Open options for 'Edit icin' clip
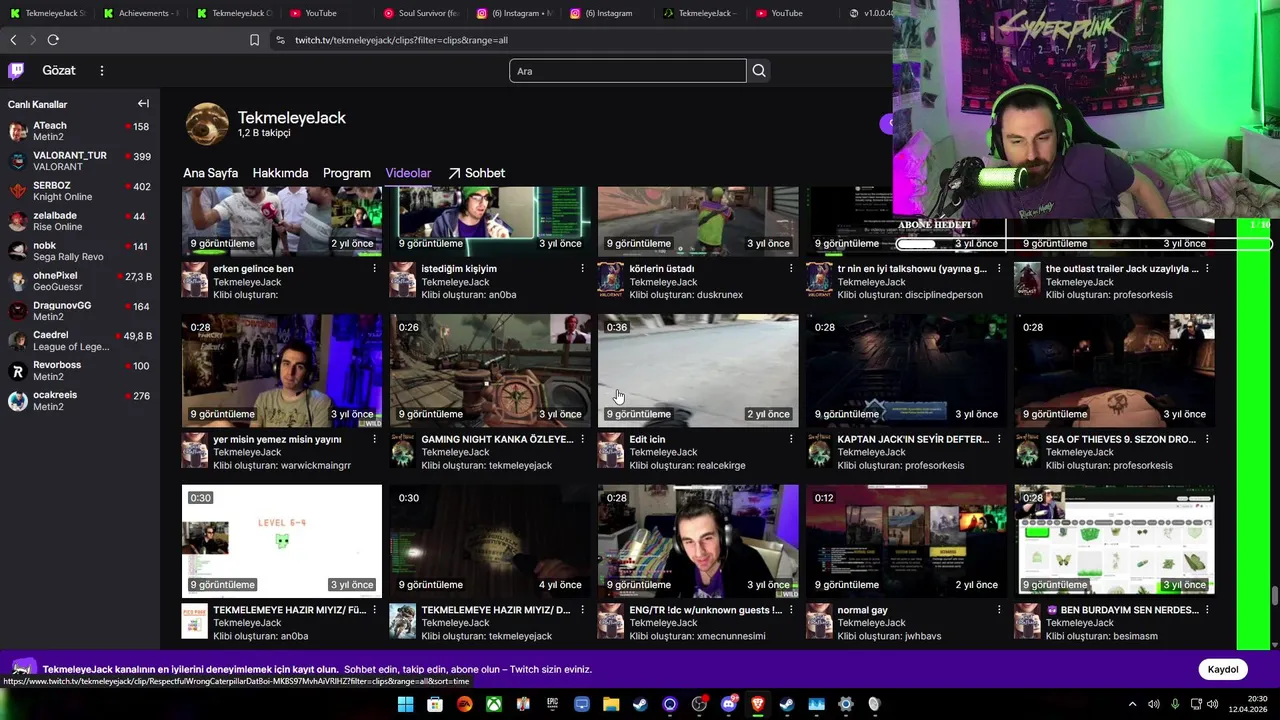 791,439
